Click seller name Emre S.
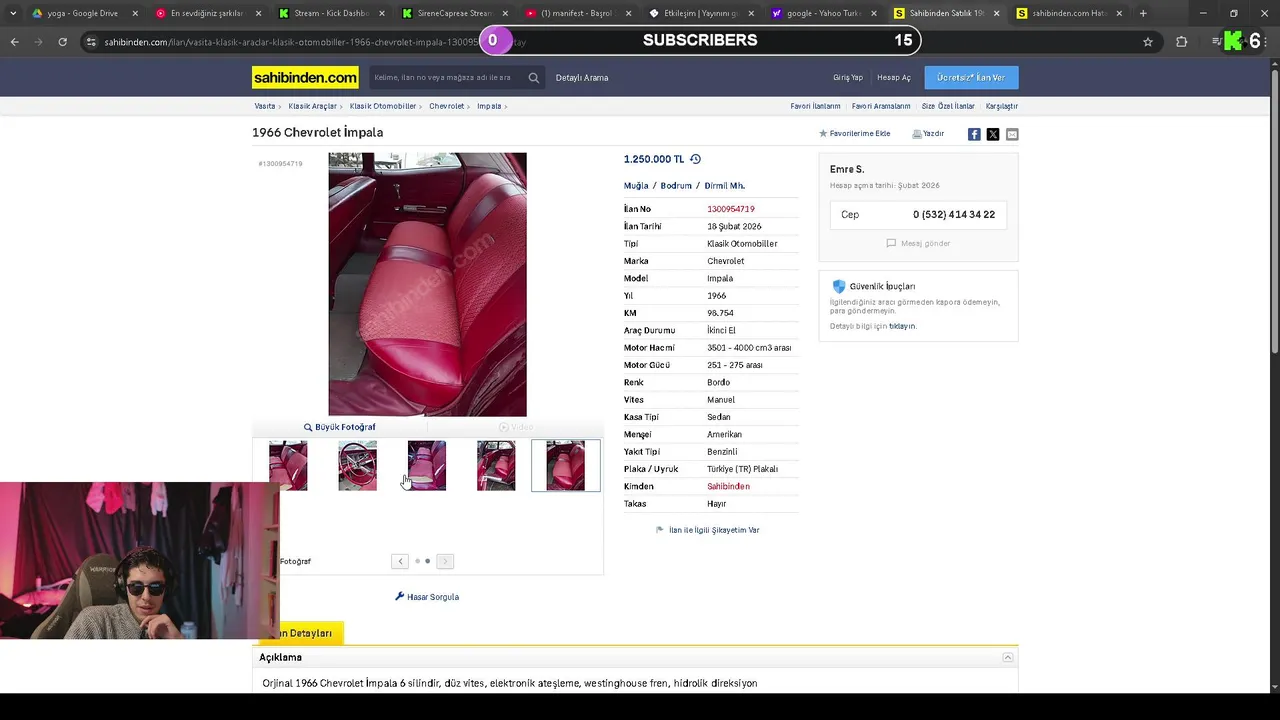The image size is (1280, 720). (x=847, y=169)
